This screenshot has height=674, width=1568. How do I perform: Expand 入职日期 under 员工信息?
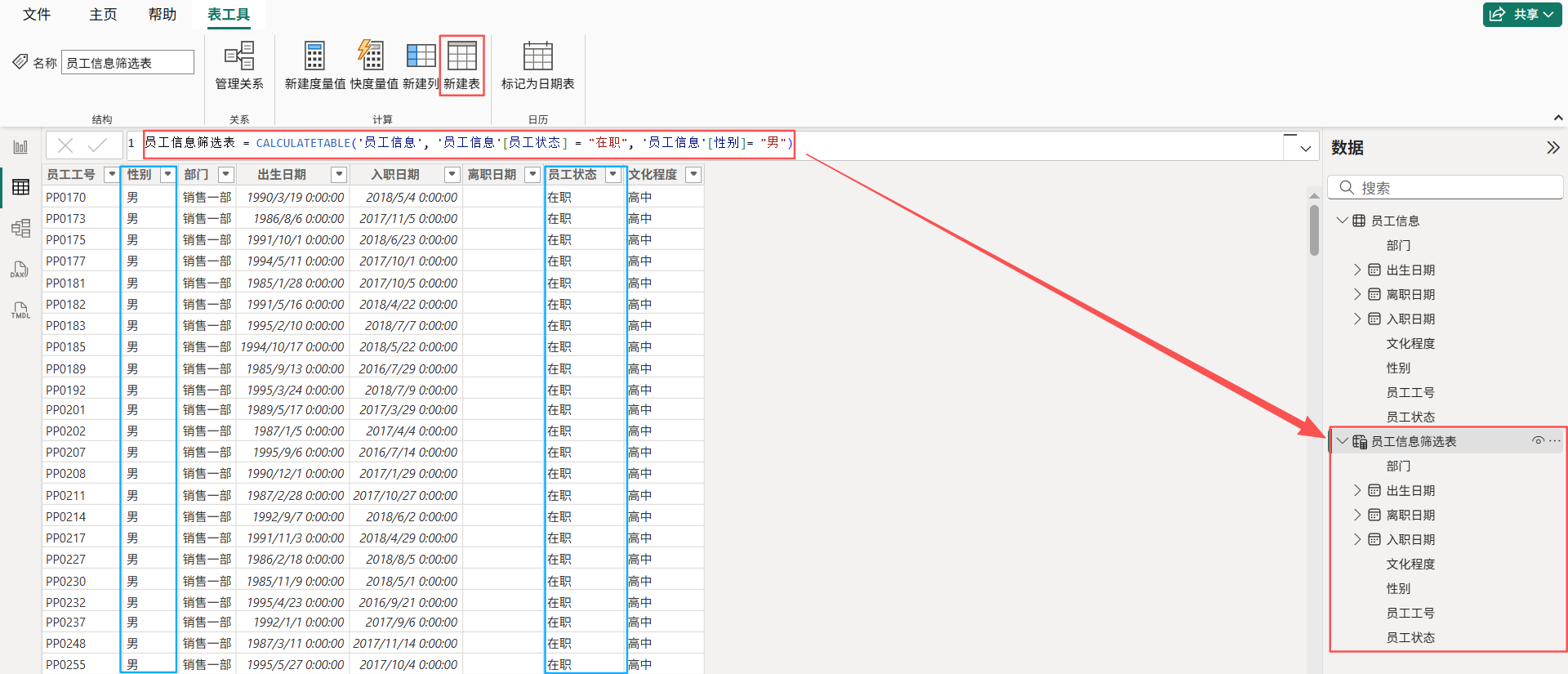(x=1357, y=319)
